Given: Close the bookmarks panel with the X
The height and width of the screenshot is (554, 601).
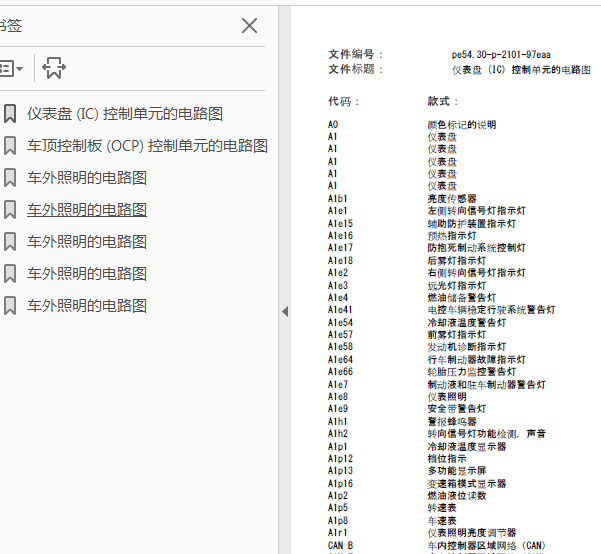Looking at the screenshot, I should coord(250,26).
